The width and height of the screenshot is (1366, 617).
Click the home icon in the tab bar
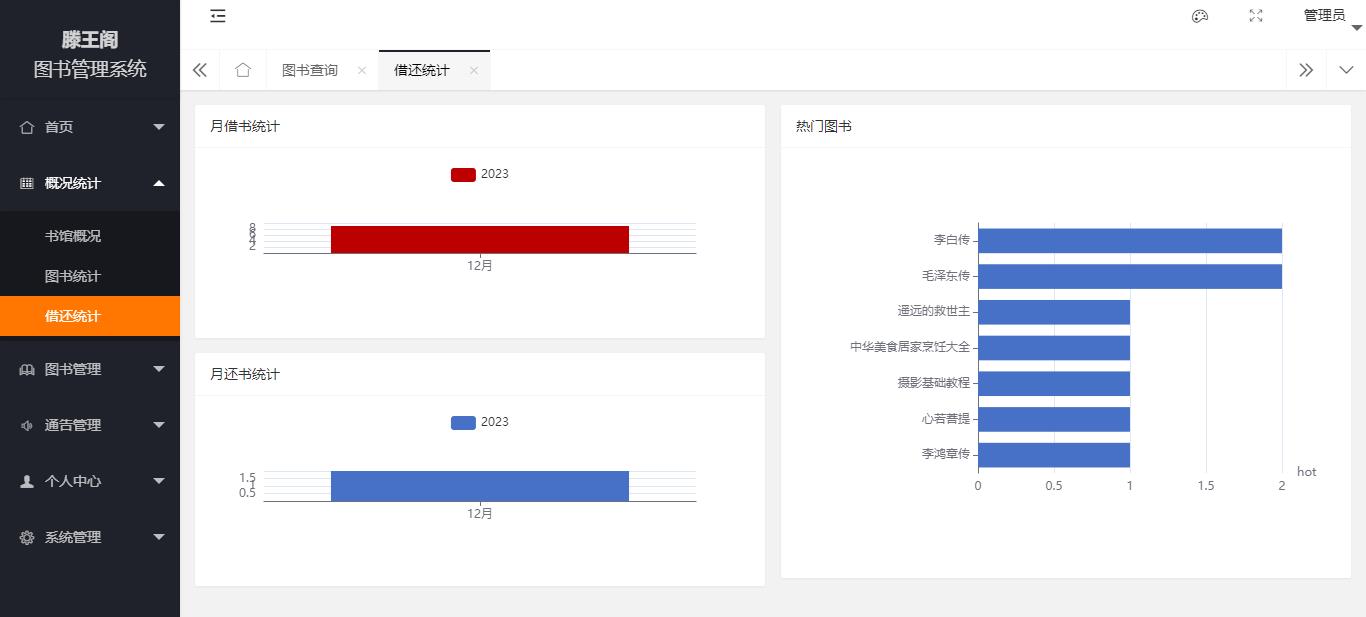pos(242,70)
